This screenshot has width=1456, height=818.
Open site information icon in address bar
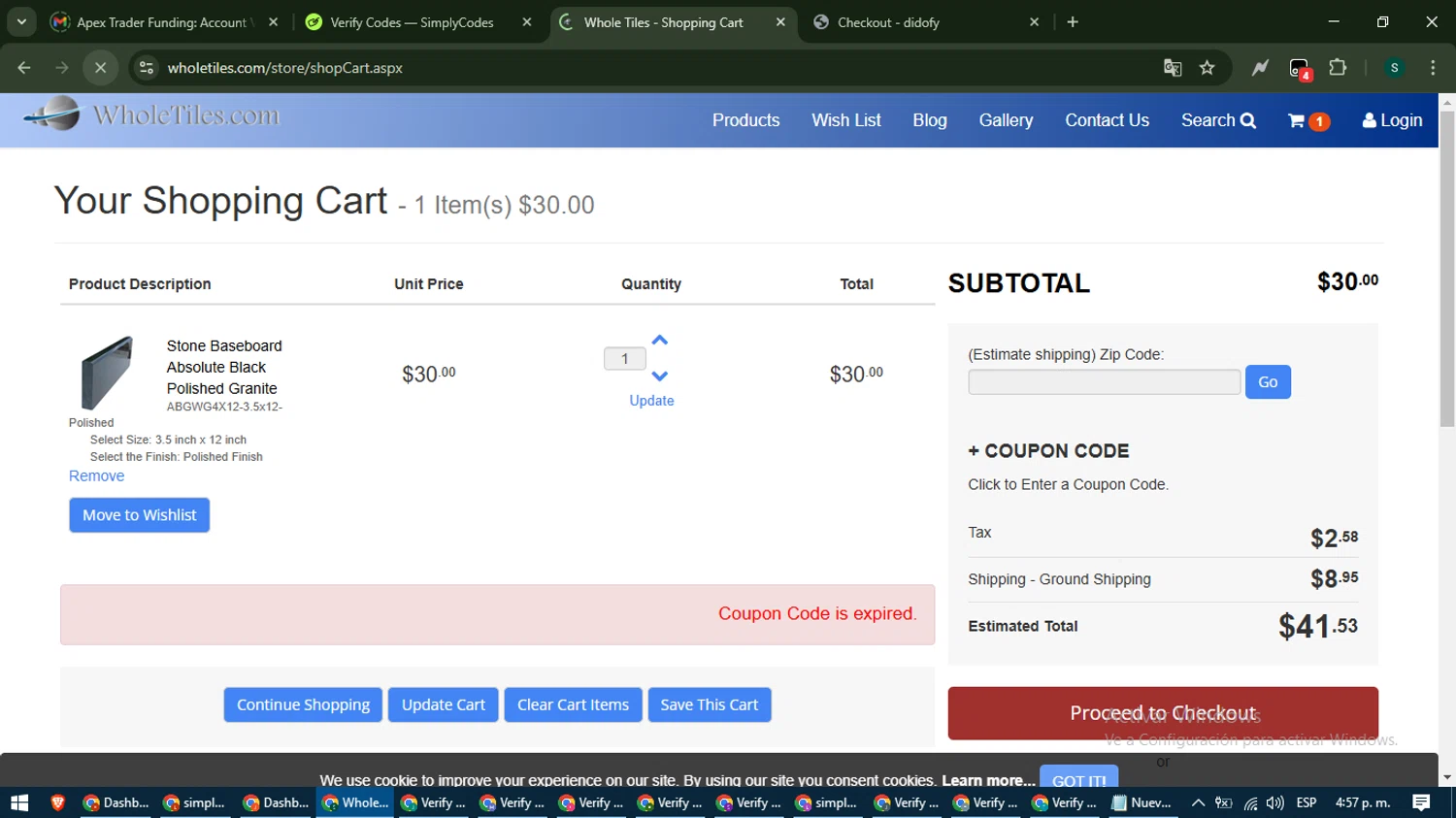coord(147,68)
